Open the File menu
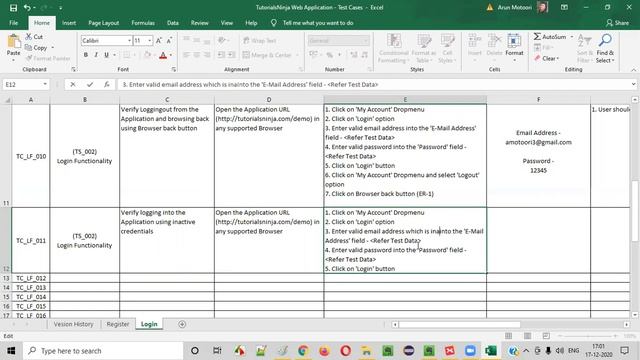The image size is (640, 360). click(13, 23)
